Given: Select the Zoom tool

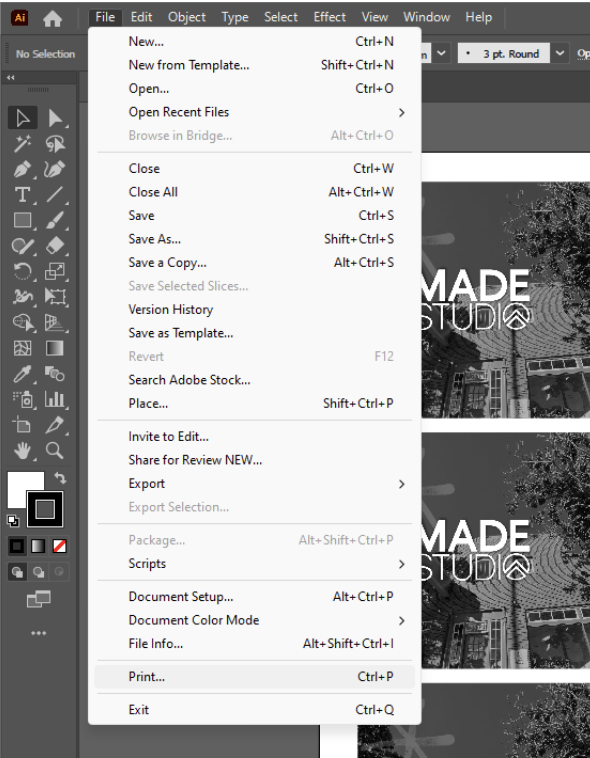Looking at the screenshot, I should point(55,451).
